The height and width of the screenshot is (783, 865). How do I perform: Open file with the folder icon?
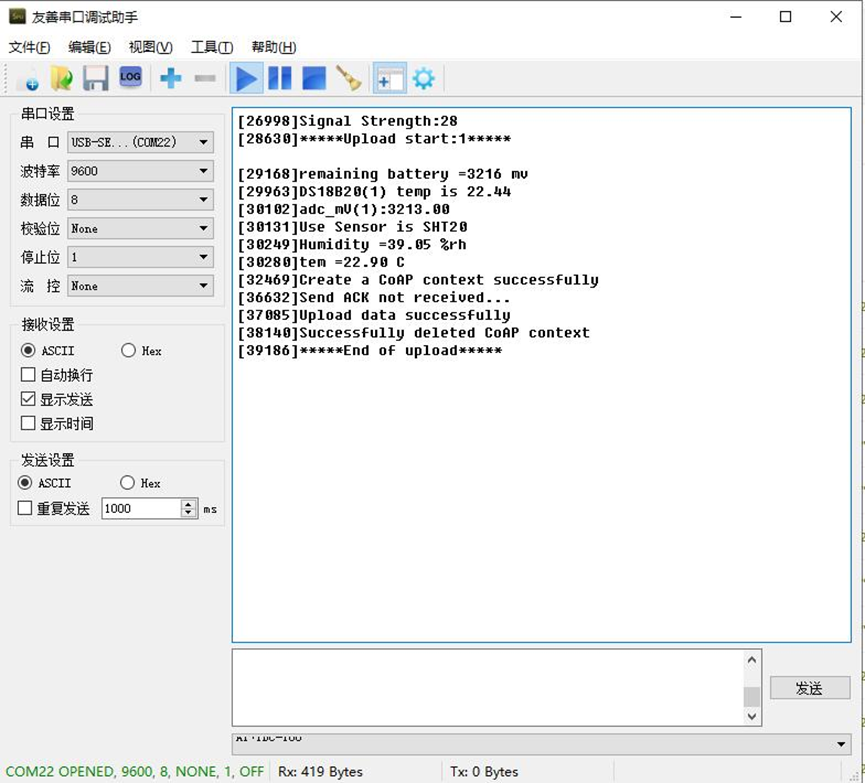pyautogui.click(x=61, y=78)
